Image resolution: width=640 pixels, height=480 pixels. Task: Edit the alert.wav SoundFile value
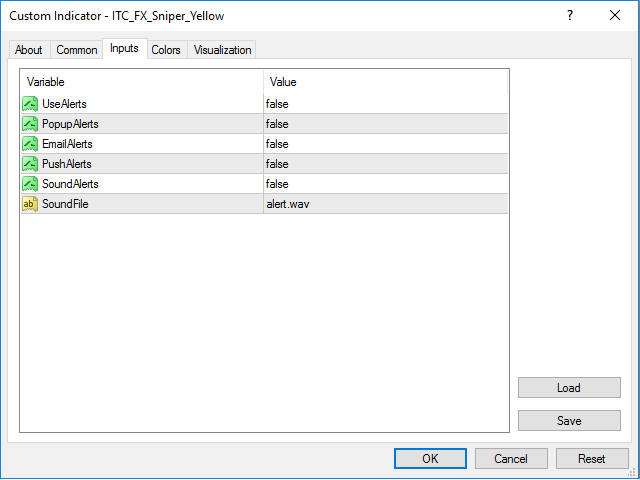click(386, 204)
